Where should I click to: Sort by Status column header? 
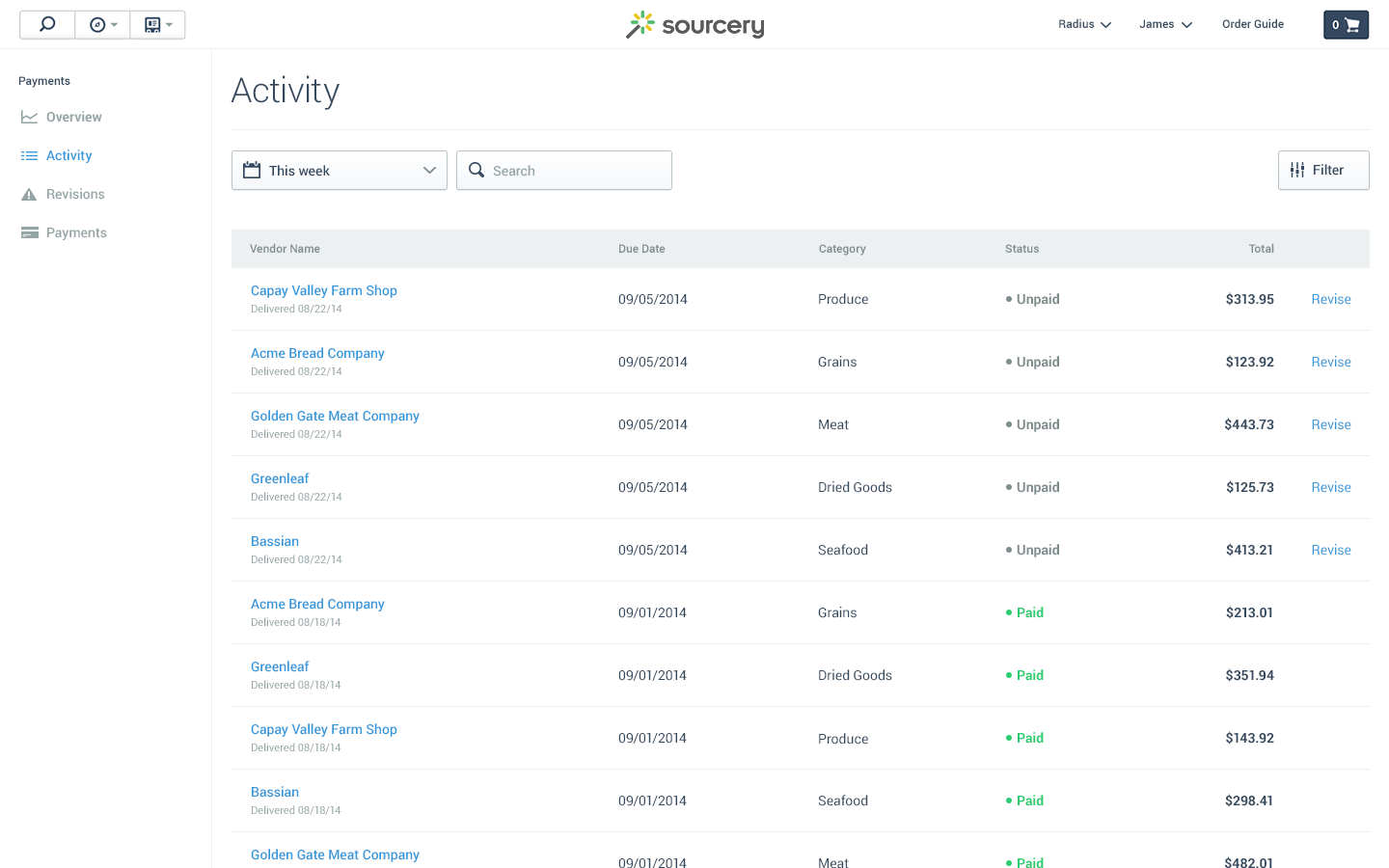pyautogui.click(x=1021, y=249)
